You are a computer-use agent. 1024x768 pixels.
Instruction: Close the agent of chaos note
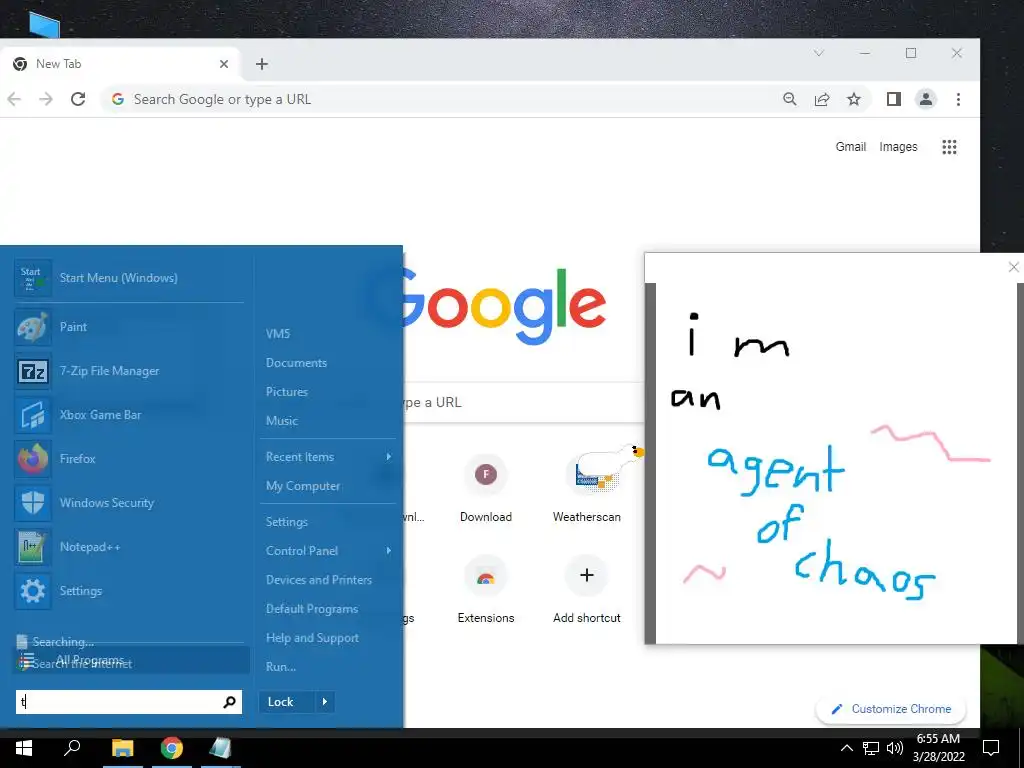(x=1014, y=267)
